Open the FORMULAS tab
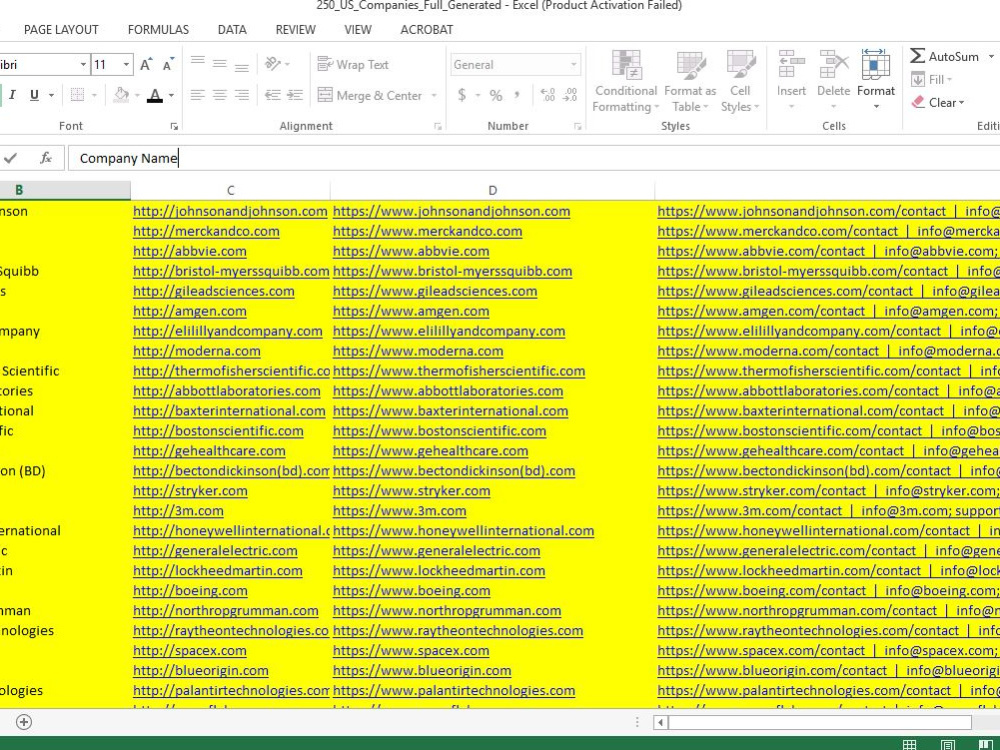1000x750 pixels. [158, 30]
